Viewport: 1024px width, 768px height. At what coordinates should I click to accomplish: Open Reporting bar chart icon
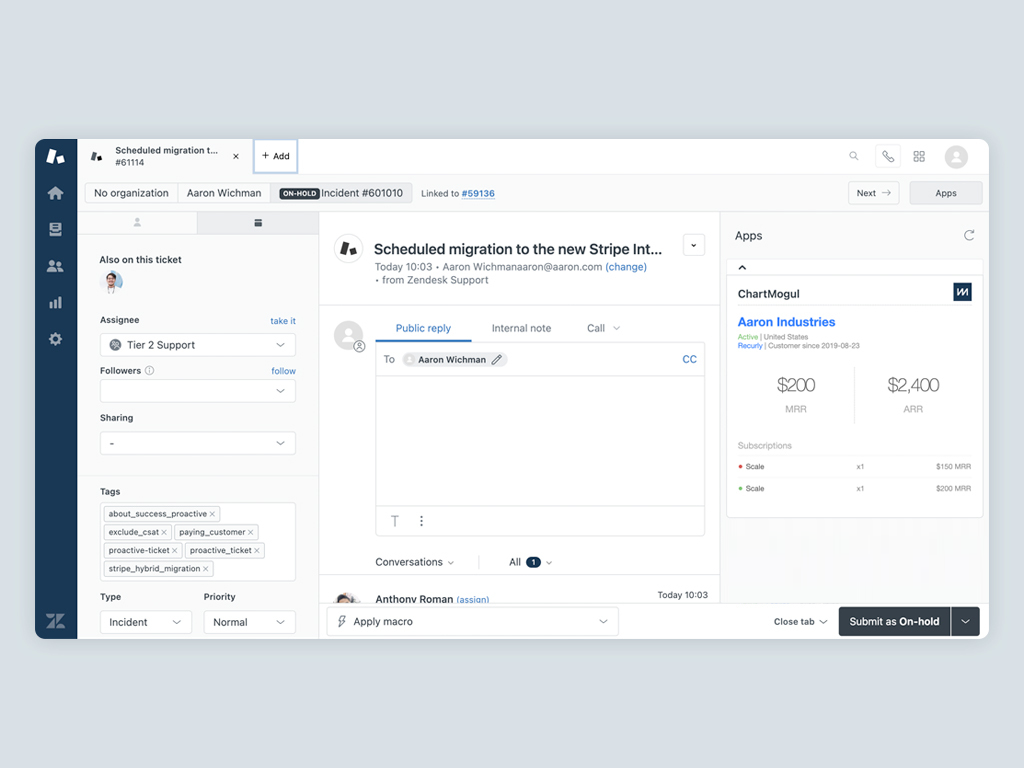(x=55, y=302)
